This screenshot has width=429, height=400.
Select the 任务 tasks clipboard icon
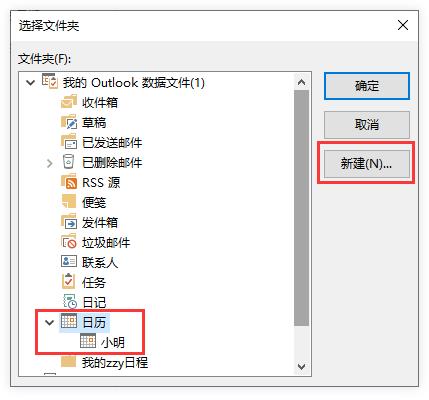click(68, 281)
